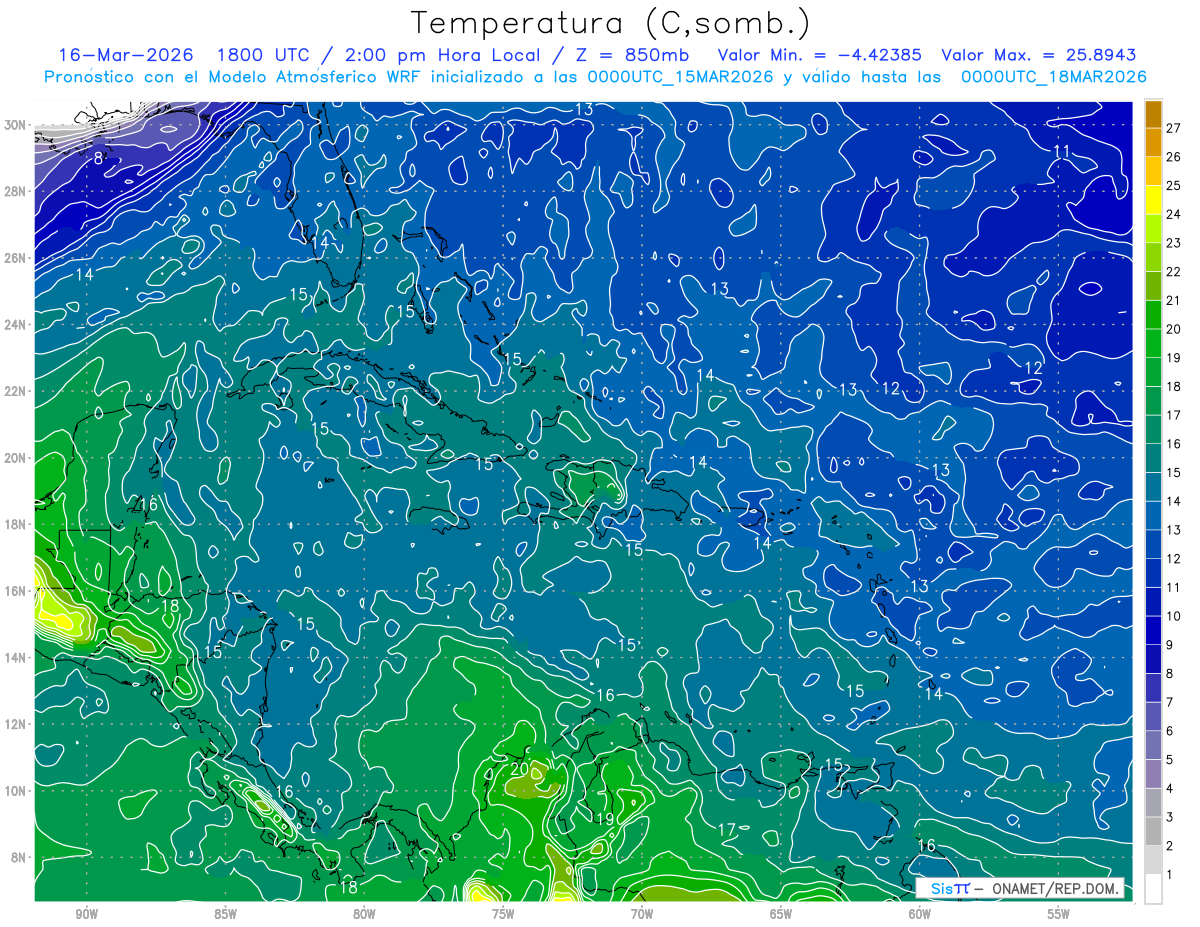Click the "8" contour label at top-left of map
The image size is (1200, 927).
[98, 158]
